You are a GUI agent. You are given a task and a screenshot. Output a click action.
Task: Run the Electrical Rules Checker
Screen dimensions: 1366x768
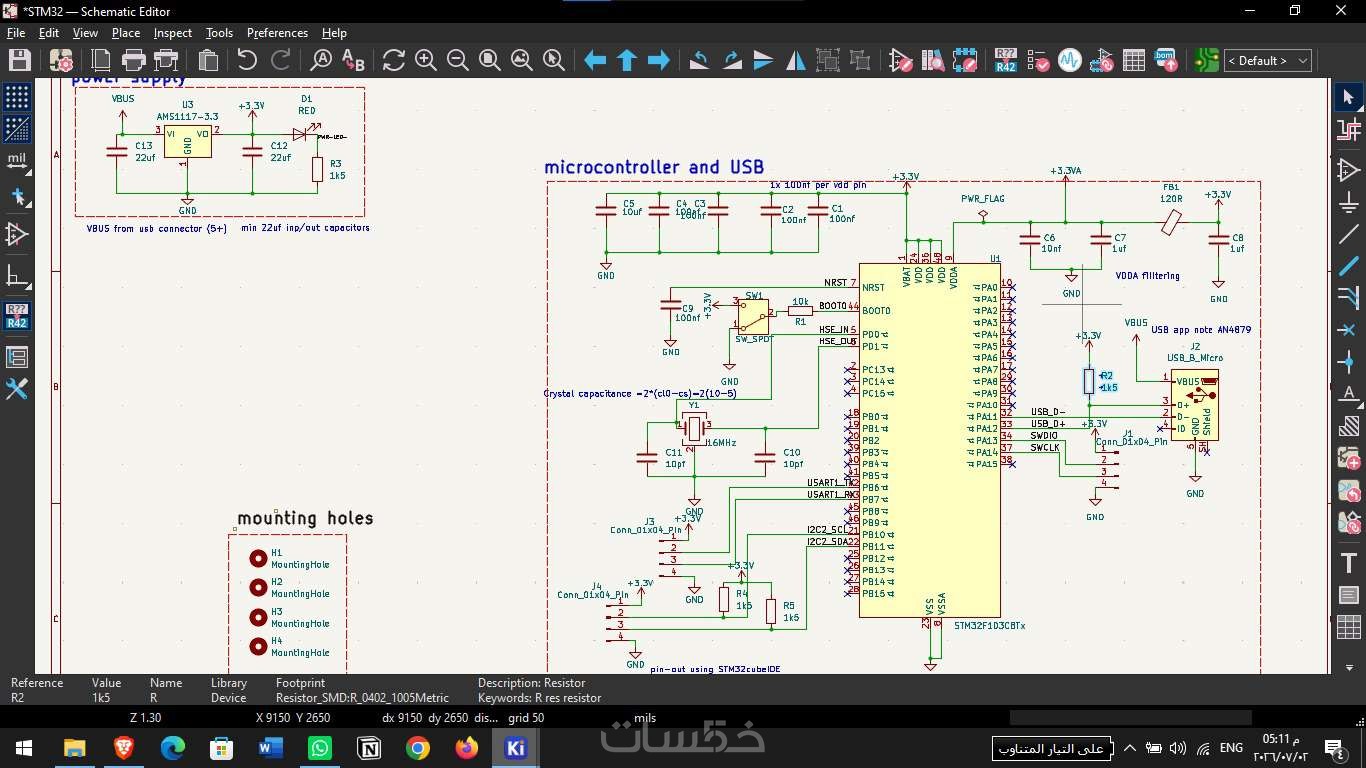pos(1037,60)
